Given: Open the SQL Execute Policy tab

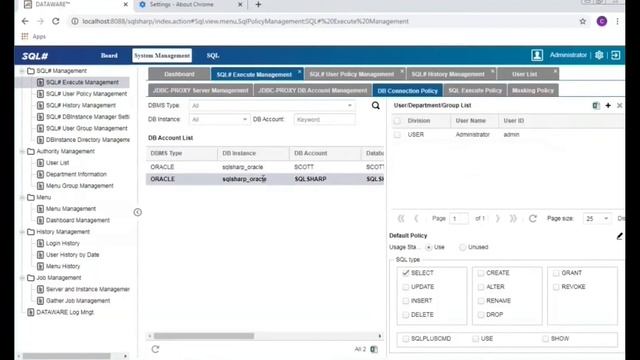Looking at the screenshot, I should pos(475,91).
